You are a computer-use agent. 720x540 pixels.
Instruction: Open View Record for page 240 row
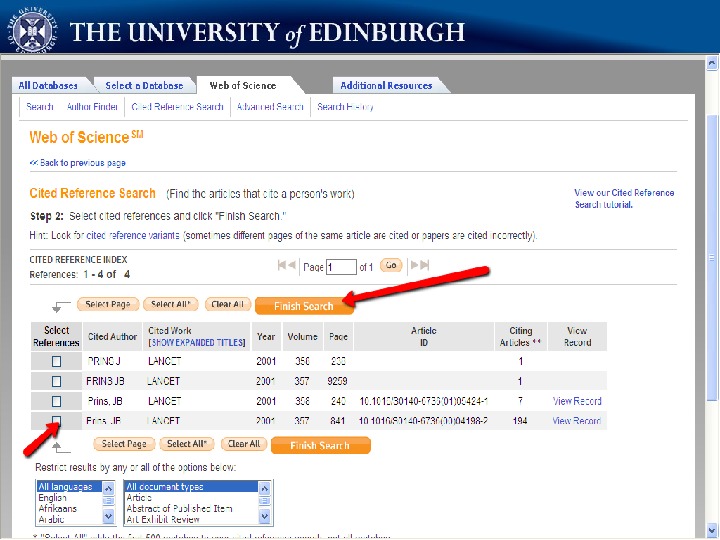click(x=577, y=401)
